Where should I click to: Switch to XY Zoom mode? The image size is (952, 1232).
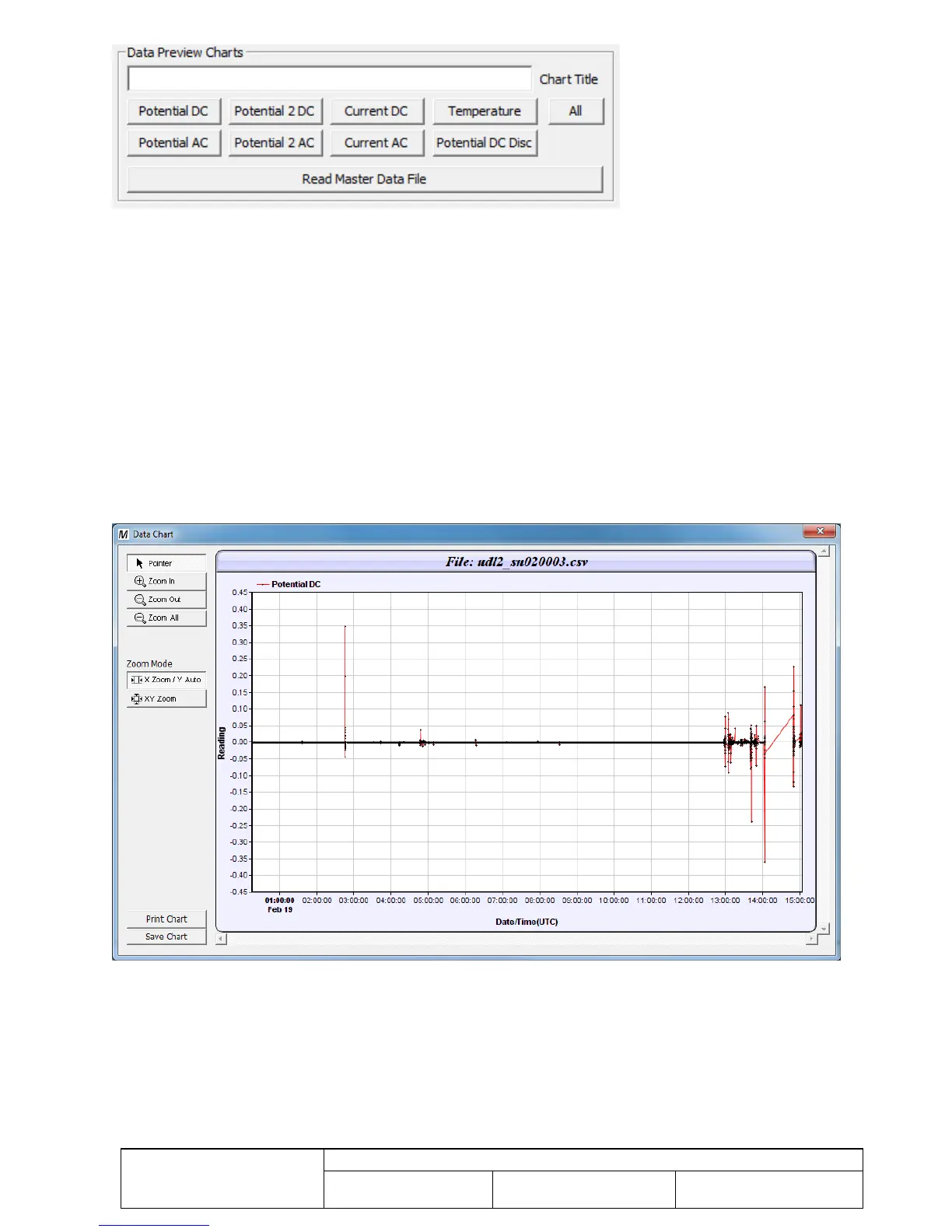coord(166,699)
